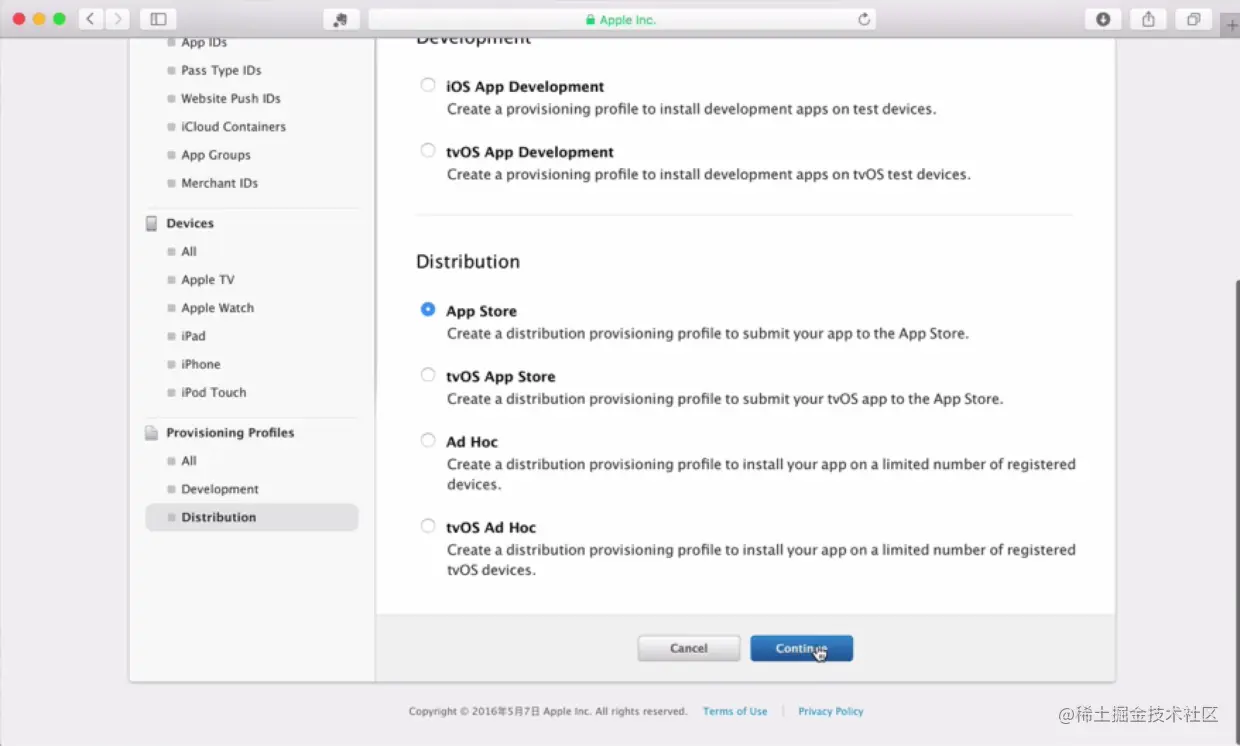Open App IDs in the sidebar

(x=204, y=42)
